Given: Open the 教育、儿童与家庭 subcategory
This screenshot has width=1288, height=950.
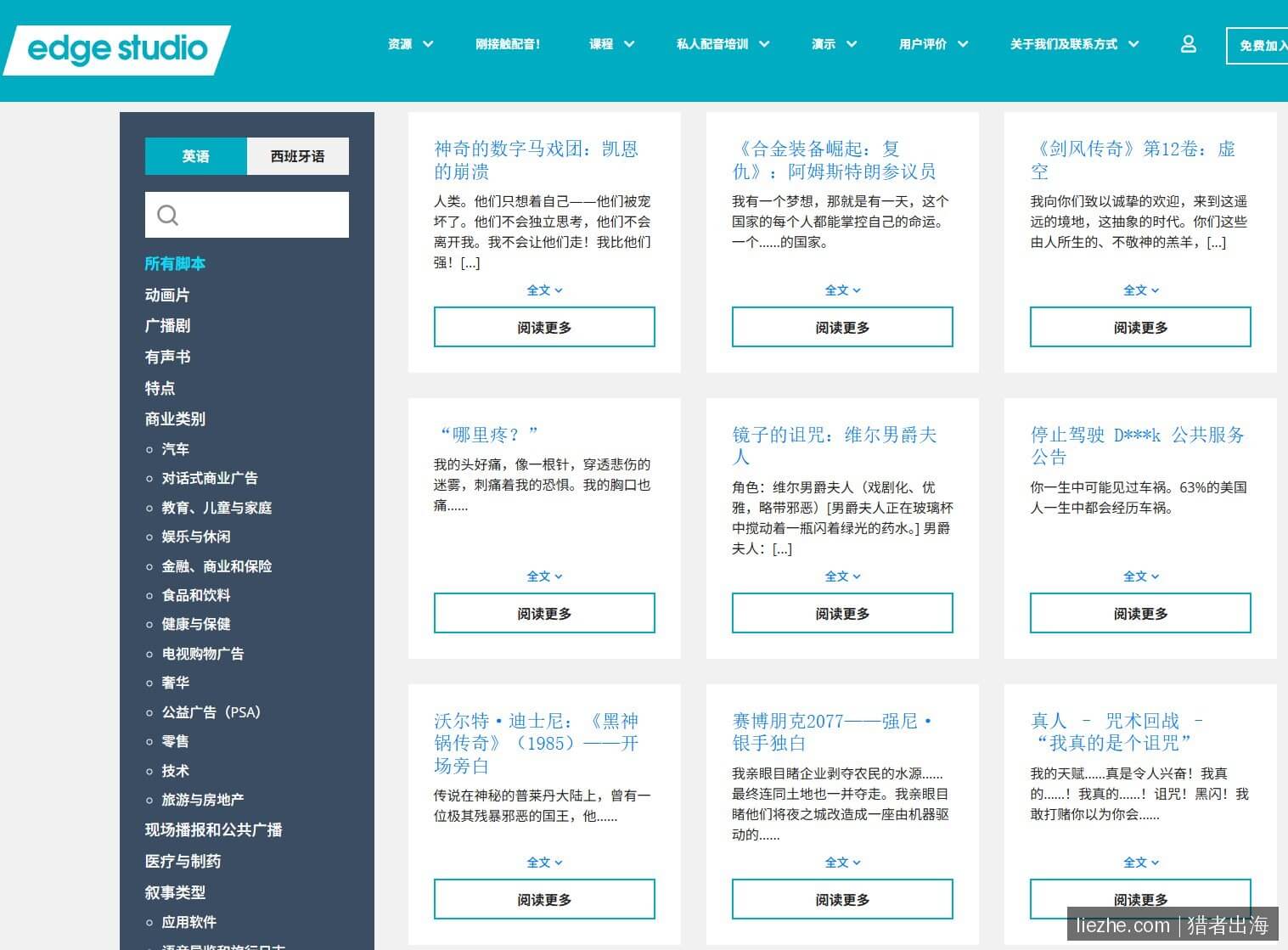Looking at the screenshot, I should (x=217, y=508).
